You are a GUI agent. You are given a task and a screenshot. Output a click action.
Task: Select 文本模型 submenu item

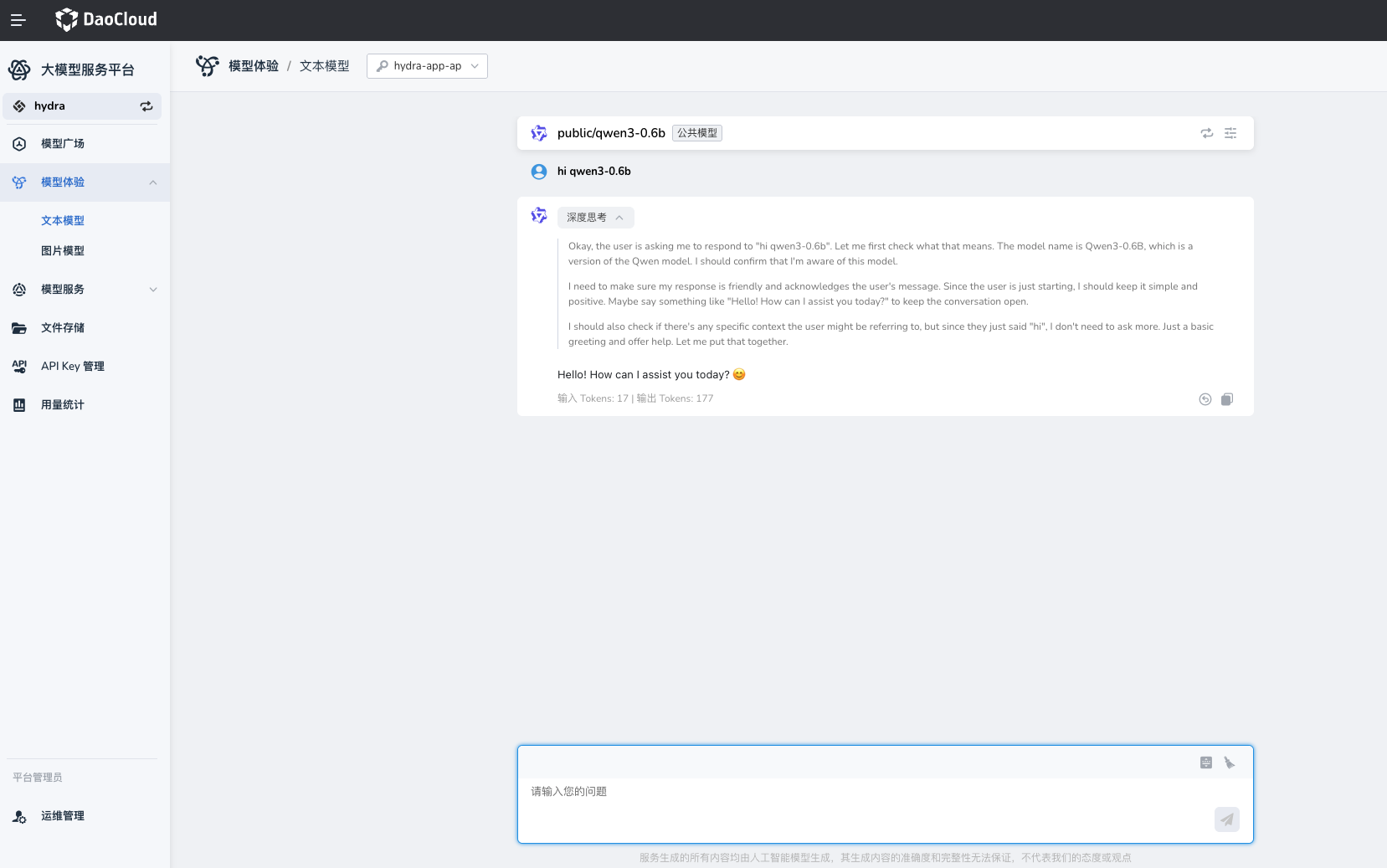tap(63, 221)
